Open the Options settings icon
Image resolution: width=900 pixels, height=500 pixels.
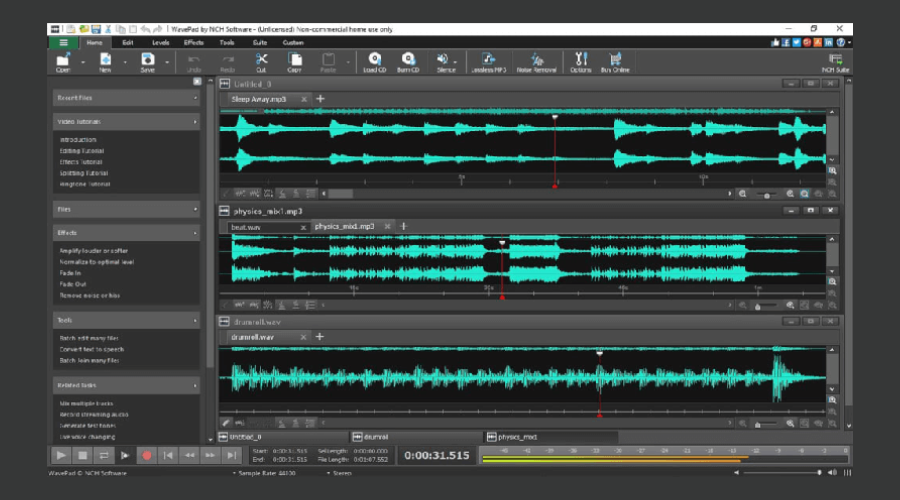tap(580, 62)
